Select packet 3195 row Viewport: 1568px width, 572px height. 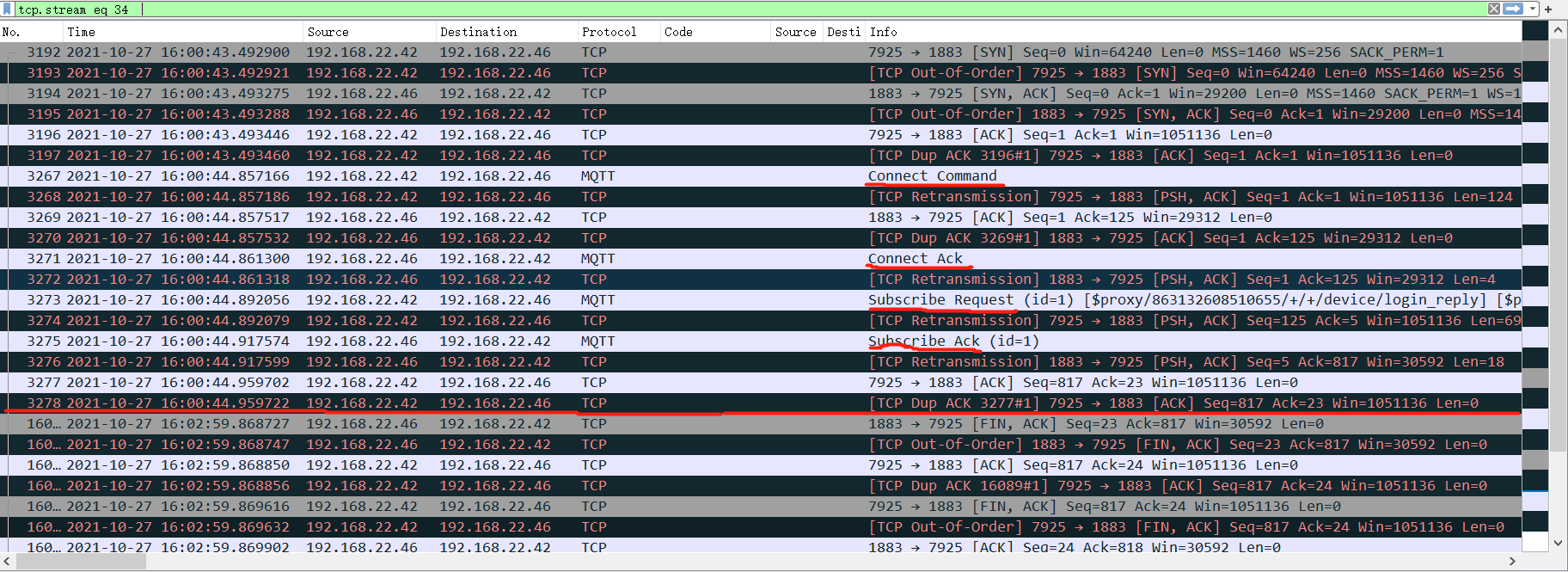[761, 114]
